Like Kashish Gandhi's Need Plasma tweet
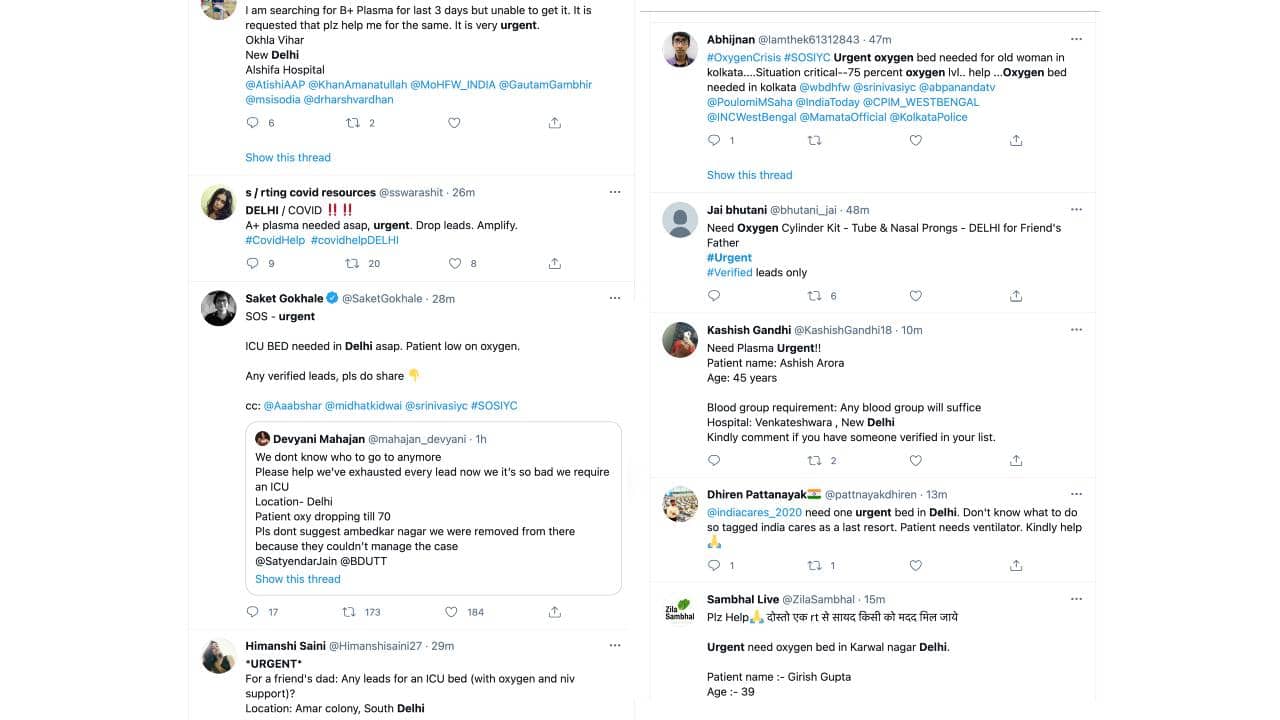Viewport: 1280px width, 720px height. click(x=915, y=461)
